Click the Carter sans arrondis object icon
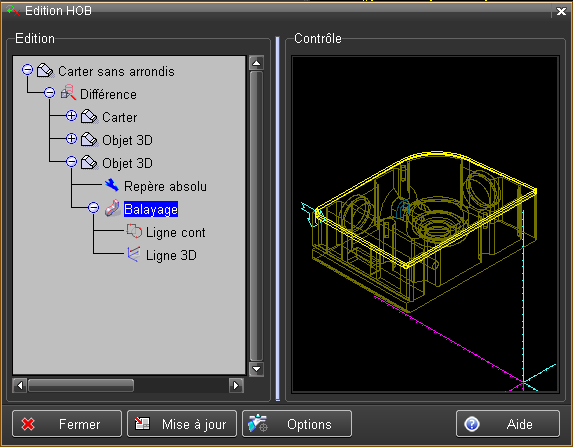Screen dimensions: 573x447 coord(46,70)
